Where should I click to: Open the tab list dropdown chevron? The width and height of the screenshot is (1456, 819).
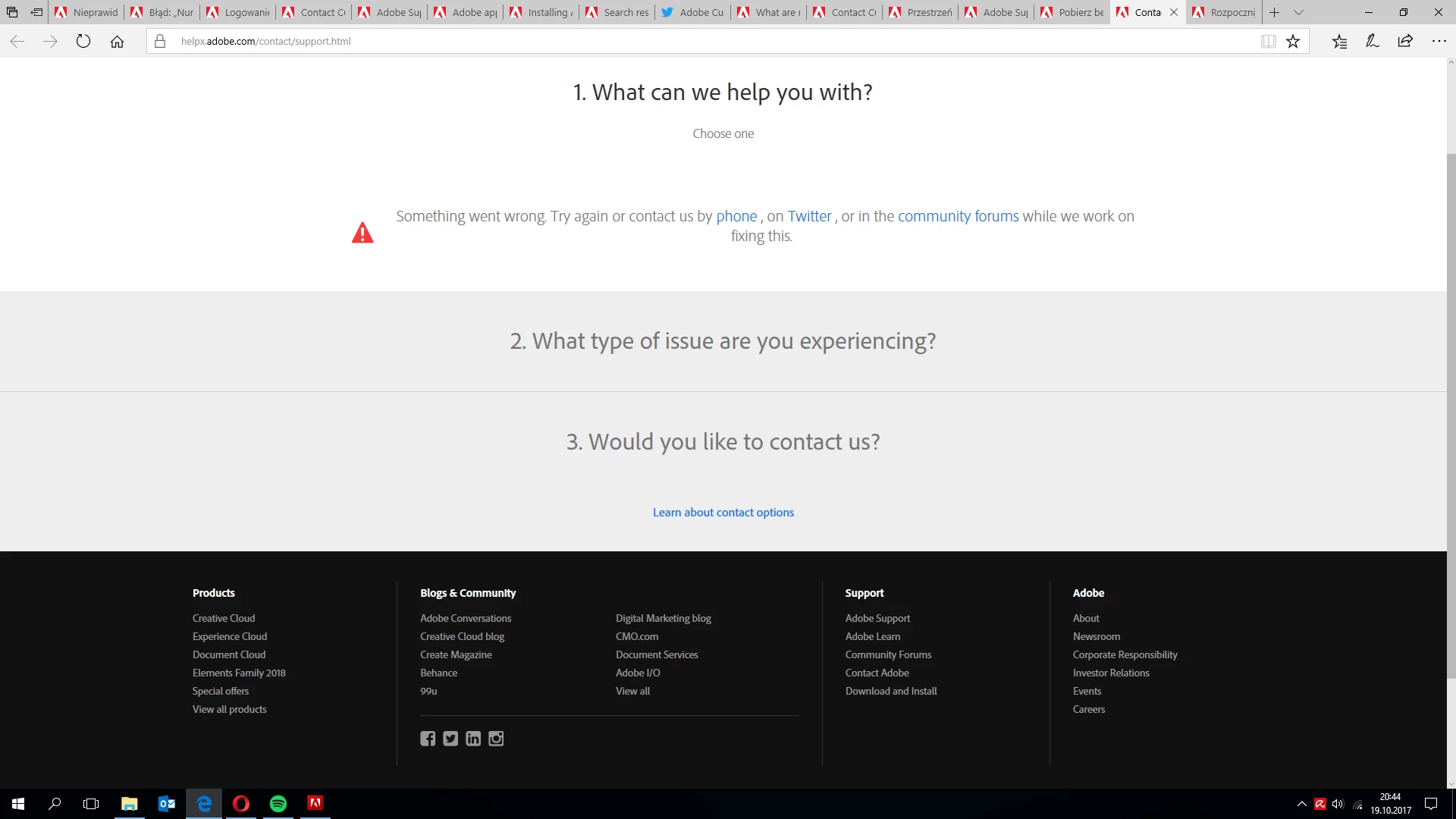[x=1298, y=12]
